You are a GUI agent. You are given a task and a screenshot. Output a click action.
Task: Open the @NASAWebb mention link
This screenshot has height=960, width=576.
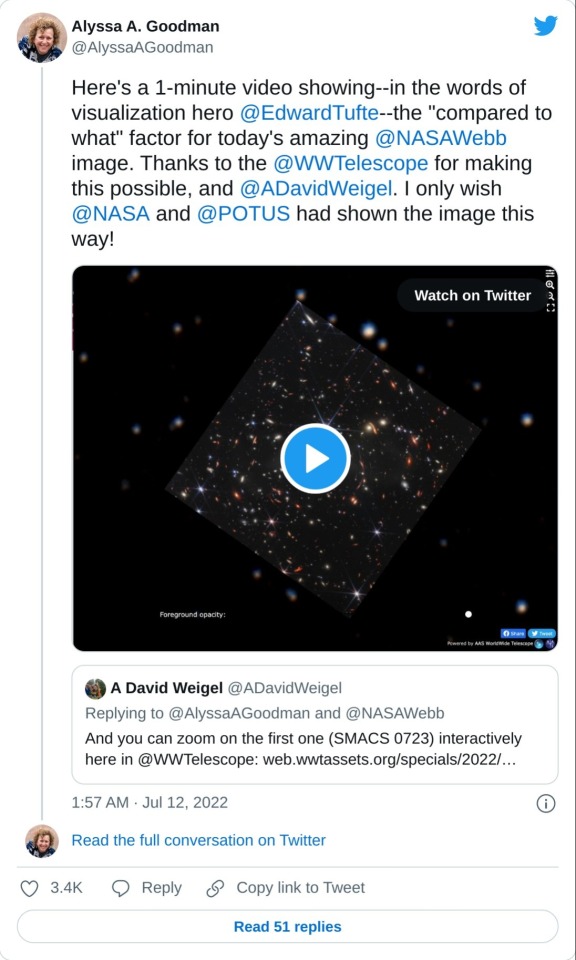(x=441, y=138)
